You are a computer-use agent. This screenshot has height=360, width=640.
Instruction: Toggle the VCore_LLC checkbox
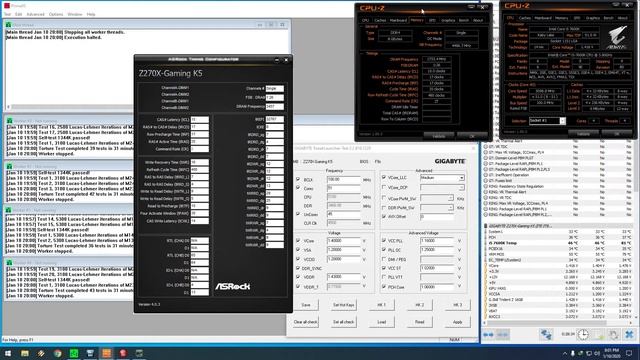click(x=384, y=177)
